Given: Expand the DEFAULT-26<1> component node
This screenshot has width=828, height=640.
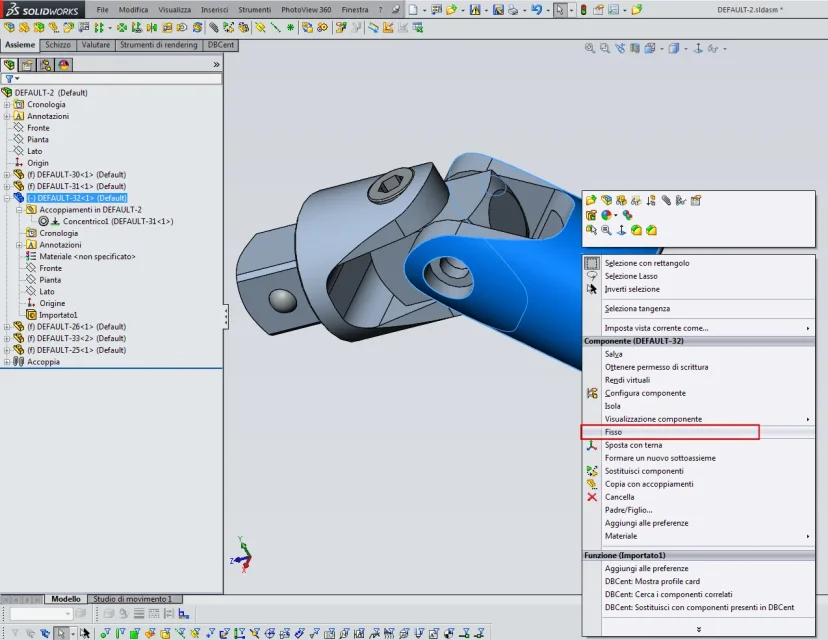Looking at the screenshot, I should click(x=7, y=327).
